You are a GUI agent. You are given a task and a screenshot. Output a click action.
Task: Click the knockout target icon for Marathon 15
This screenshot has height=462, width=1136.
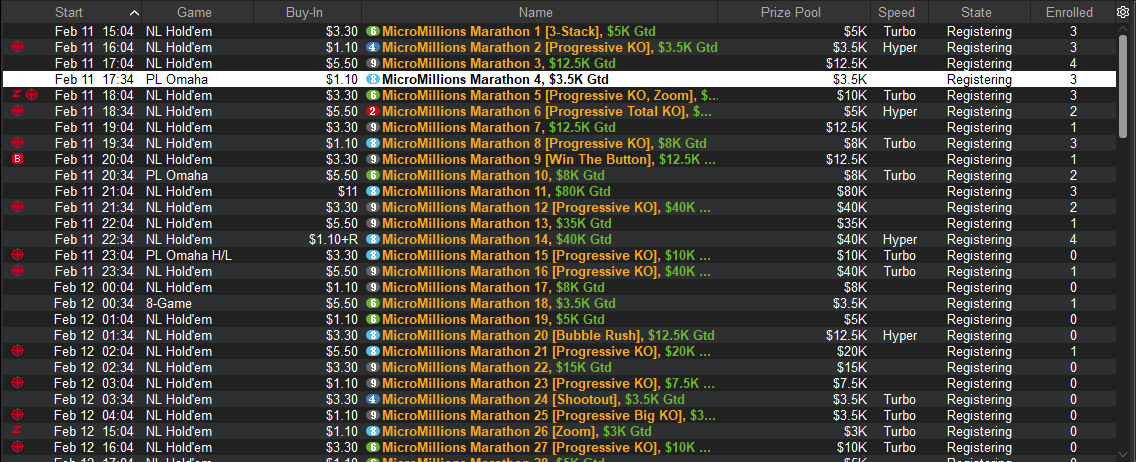[18, 254]
